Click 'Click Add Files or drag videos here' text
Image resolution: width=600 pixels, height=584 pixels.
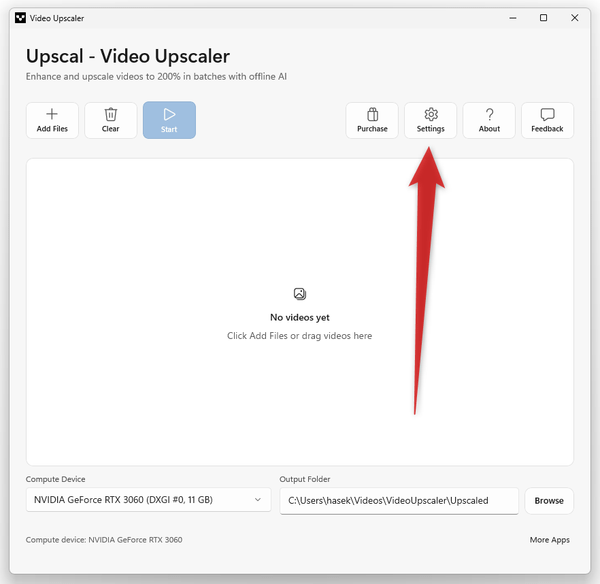click(x=299, y=336)
